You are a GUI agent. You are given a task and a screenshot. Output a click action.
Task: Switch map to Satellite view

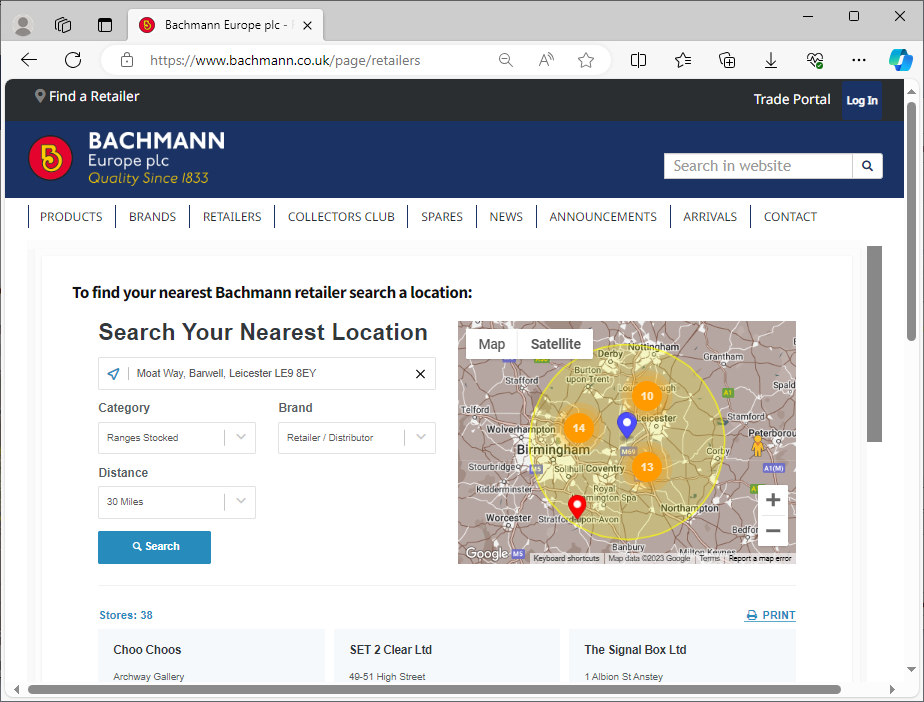point(555,344)
